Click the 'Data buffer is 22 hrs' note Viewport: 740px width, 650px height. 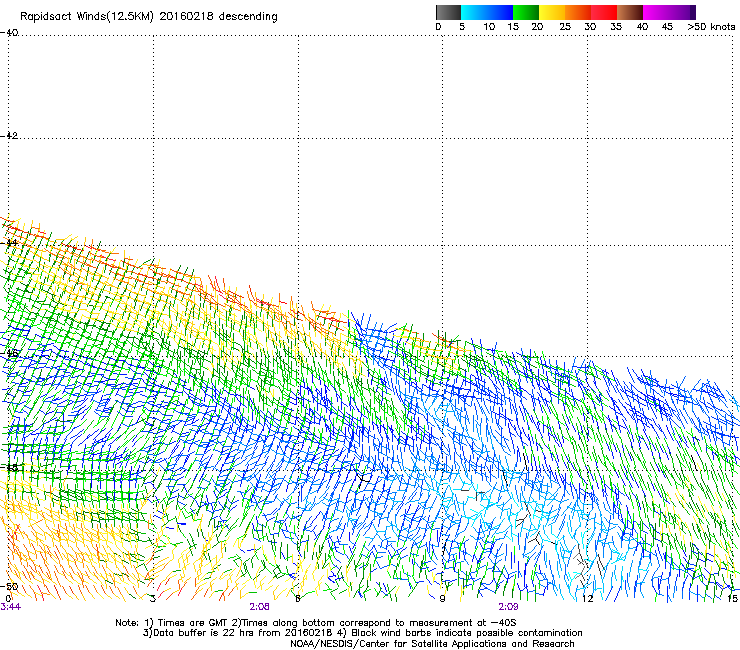click(x=236, y=633)
